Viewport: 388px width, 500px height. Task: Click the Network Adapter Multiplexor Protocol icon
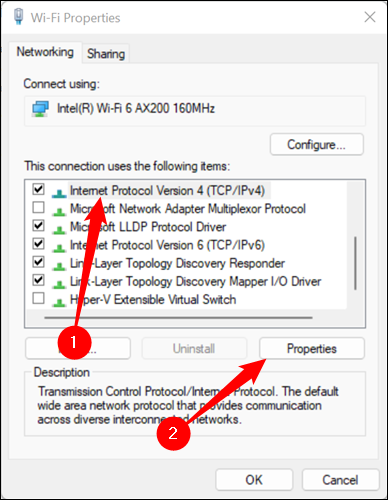click(59, 211)
